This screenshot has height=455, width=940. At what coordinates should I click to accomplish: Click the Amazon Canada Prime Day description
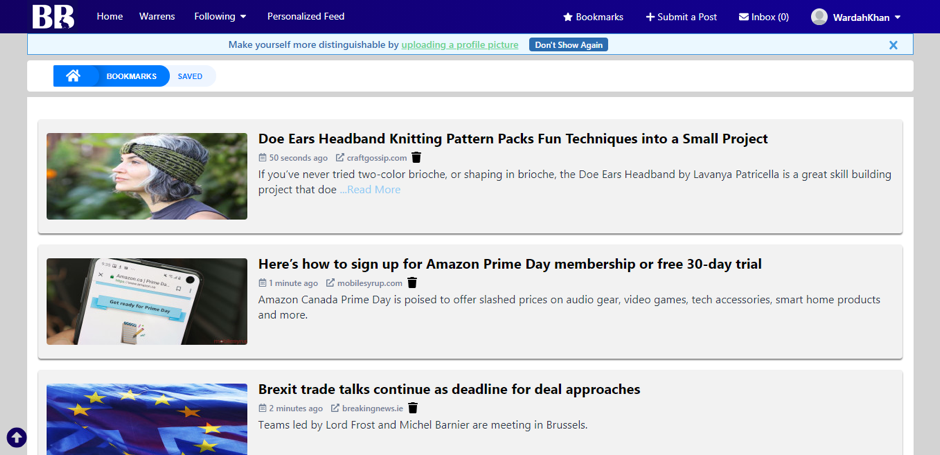click(570, 307)
